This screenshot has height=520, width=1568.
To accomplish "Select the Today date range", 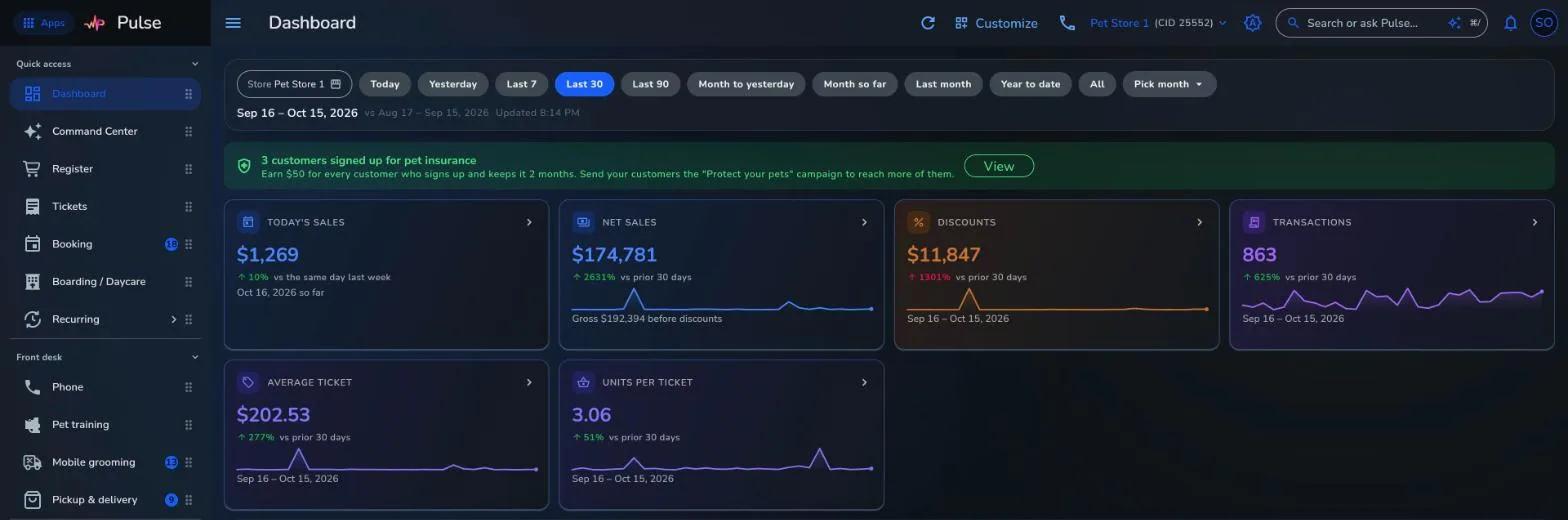I will (x=385, y=84).
